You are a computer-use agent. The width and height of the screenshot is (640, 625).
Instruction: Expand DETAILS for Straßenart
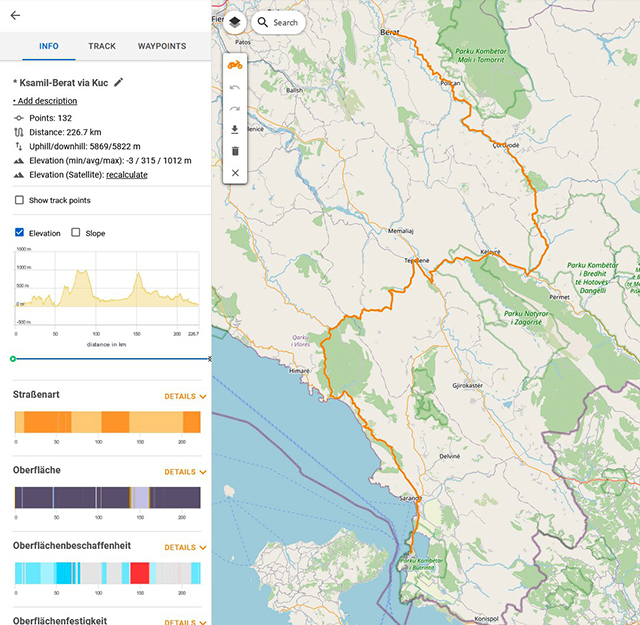pos(185,396)
